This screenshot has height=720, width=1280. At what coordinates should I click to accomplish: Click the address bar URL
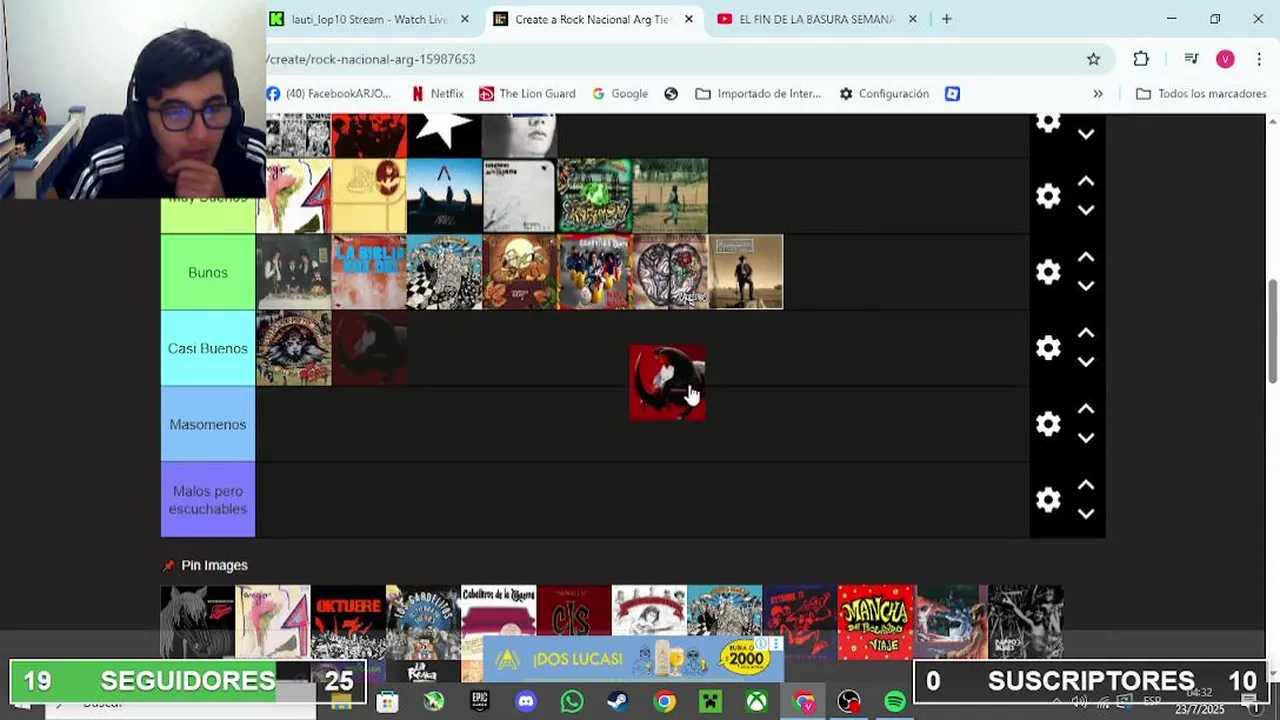[x=371, y=59]
